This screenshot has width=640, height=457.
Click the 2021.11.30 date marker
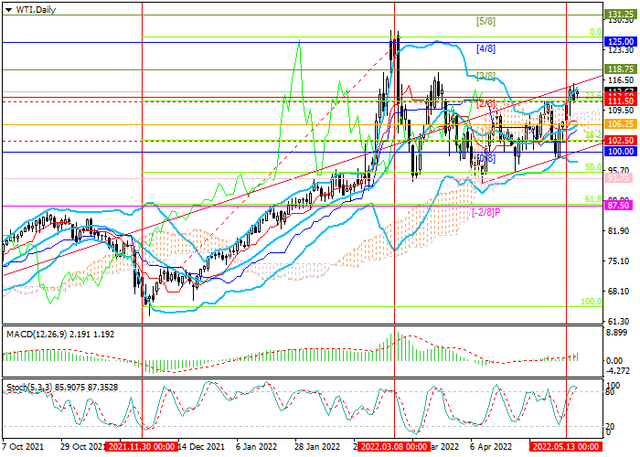pos(143,450)
